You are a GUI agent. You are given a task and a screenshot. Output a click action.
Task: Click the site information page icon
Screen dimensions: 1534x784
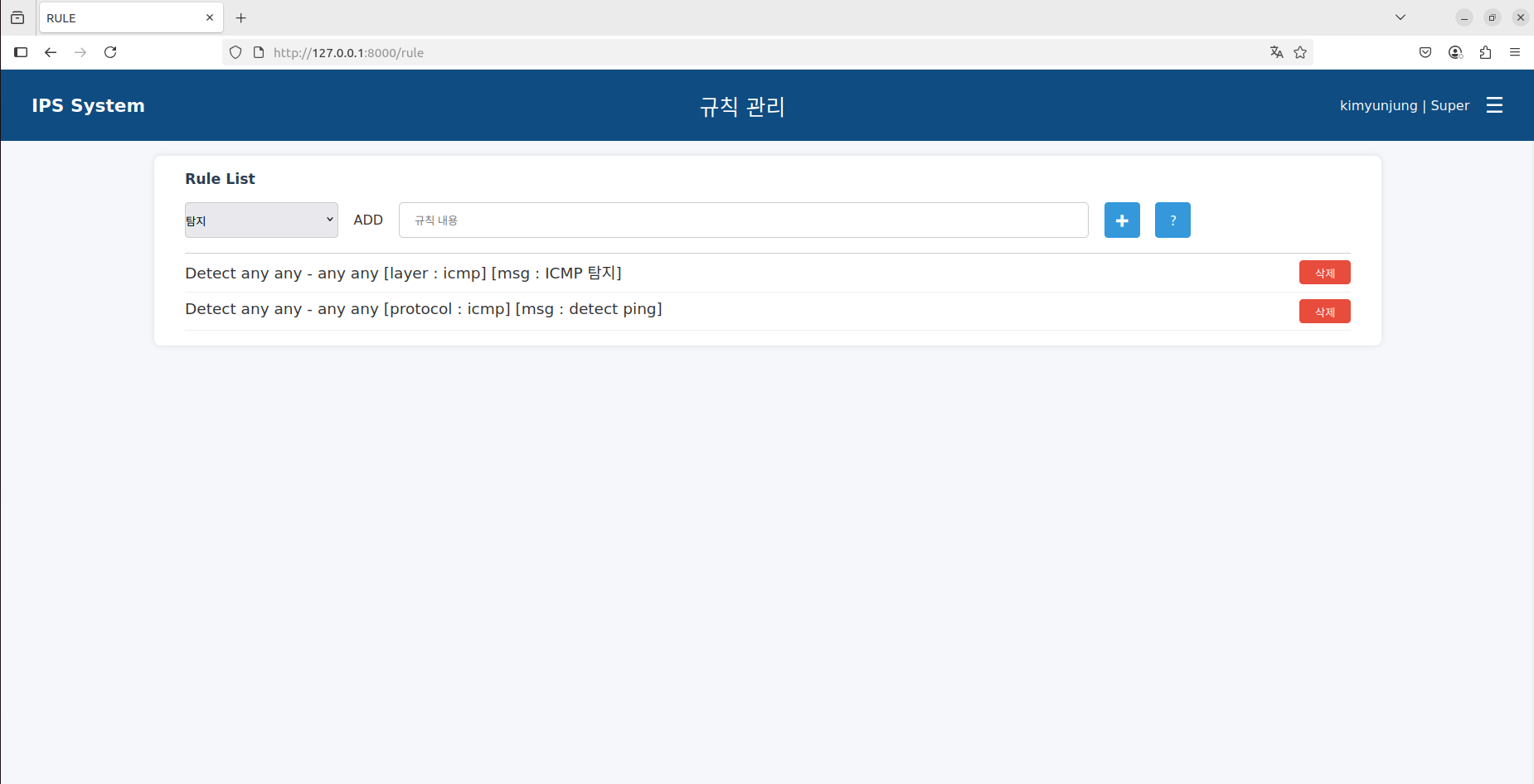(259, 52)
